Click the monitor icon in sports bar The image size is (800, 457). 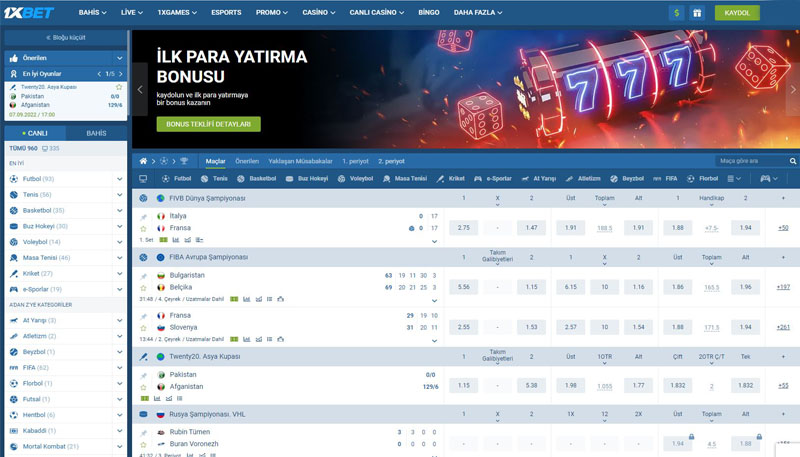pos(143,179)
